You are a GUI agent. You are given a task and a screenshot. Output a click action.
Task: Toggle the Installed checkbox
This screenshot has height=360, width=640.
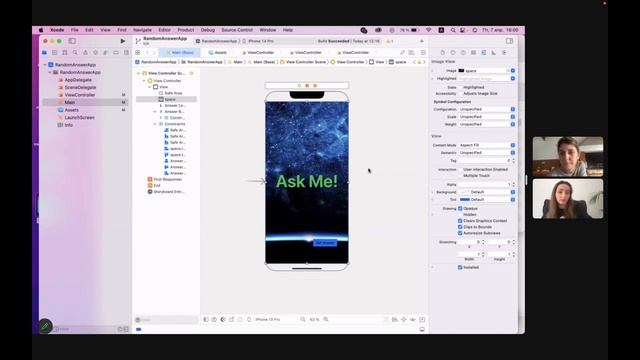460,267
